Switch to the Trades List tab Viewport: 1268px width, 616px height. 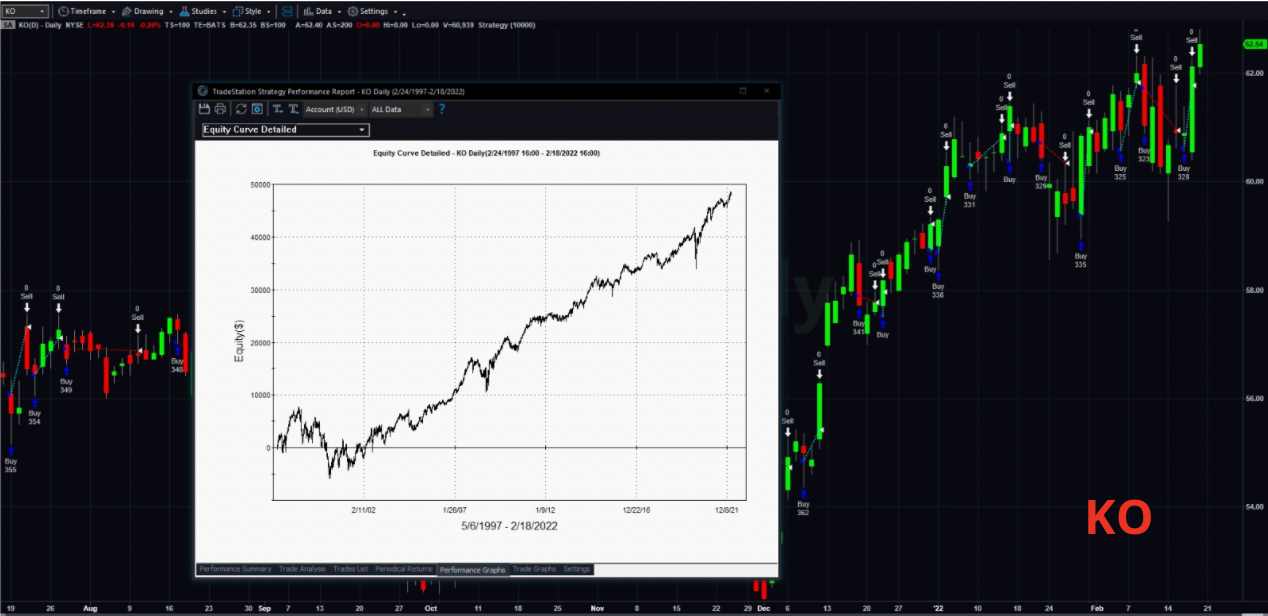coord(350,569)
